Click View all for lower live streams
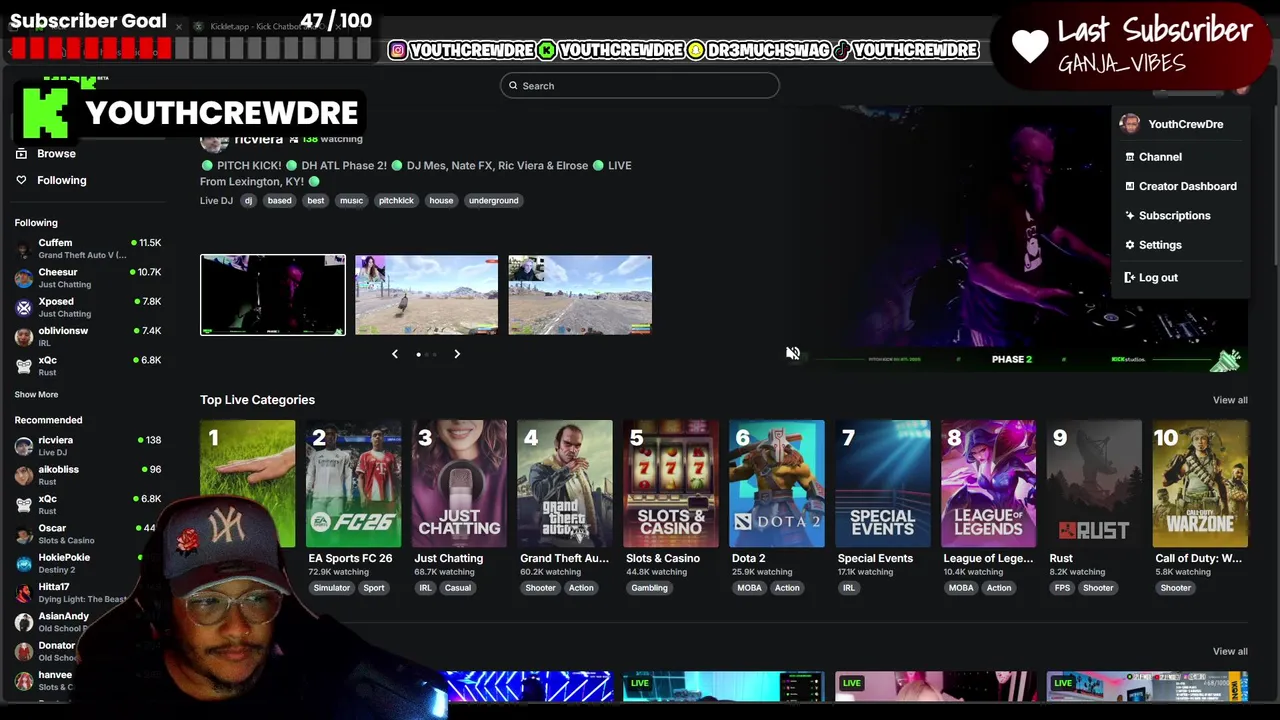This screenshot has height=720, width=1280. point(1230,651)
